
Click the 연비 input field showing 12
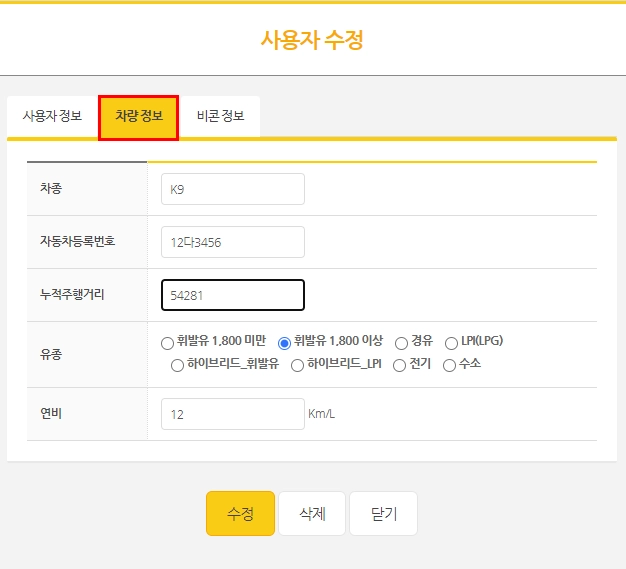tap(233, 414)
